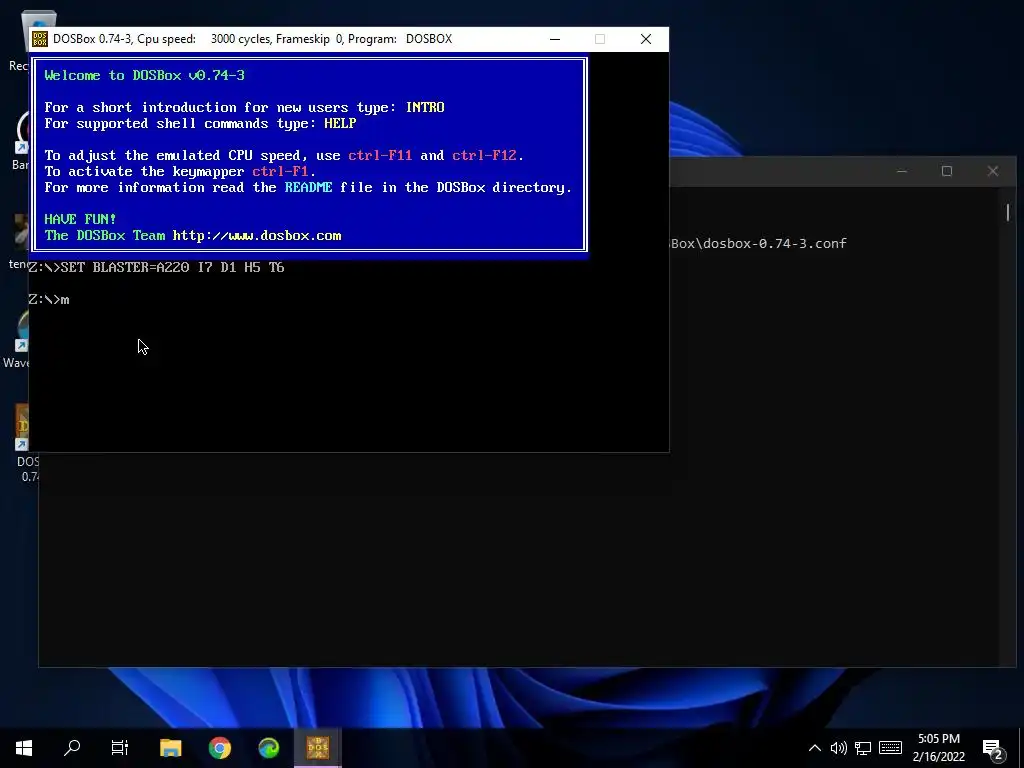Select the DOSBox taskbar button
Screen dimensions: 1024x768
coord(318,747)
